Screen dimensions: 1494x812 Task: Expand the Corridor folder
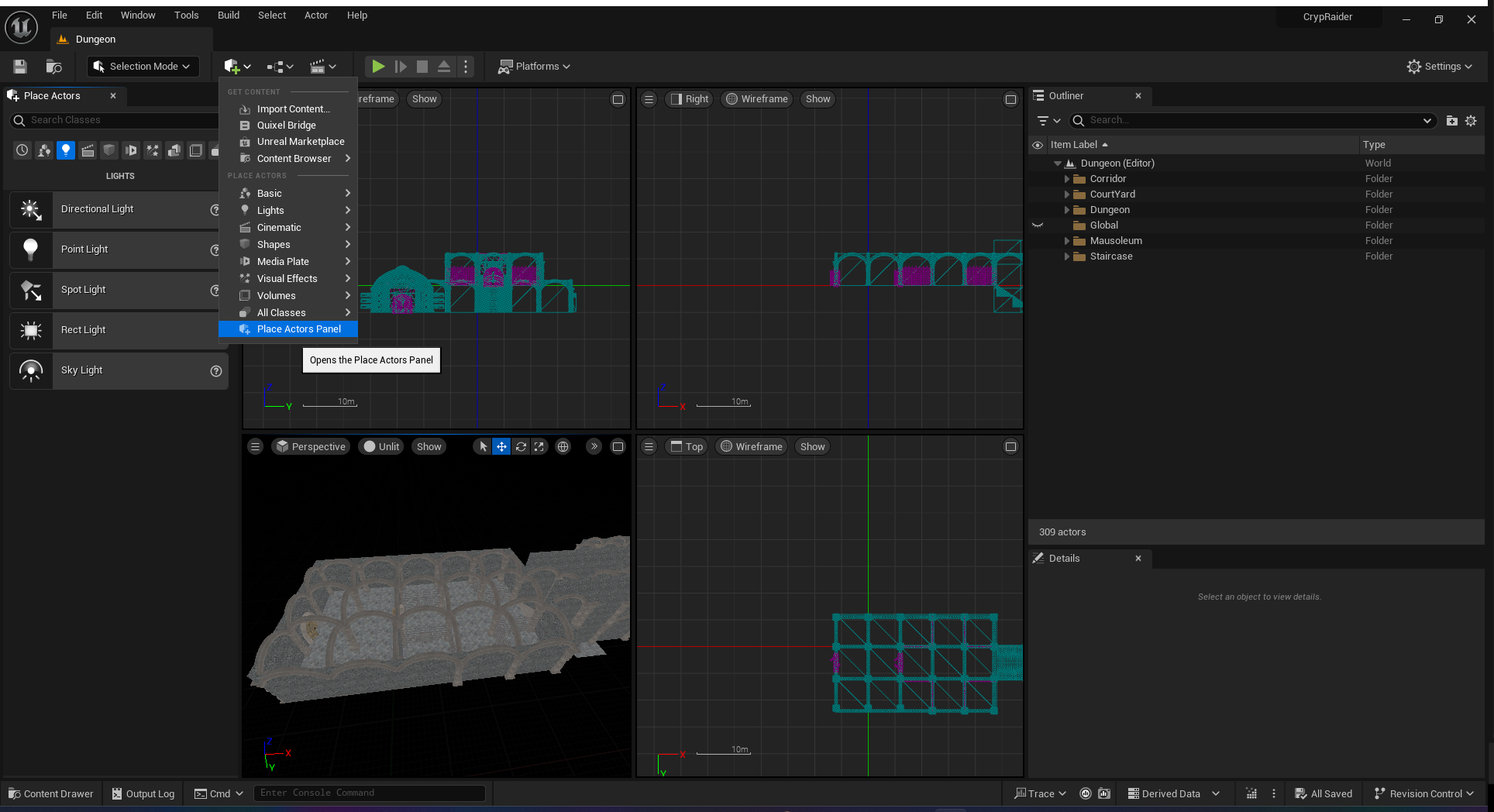[1067, 179]
